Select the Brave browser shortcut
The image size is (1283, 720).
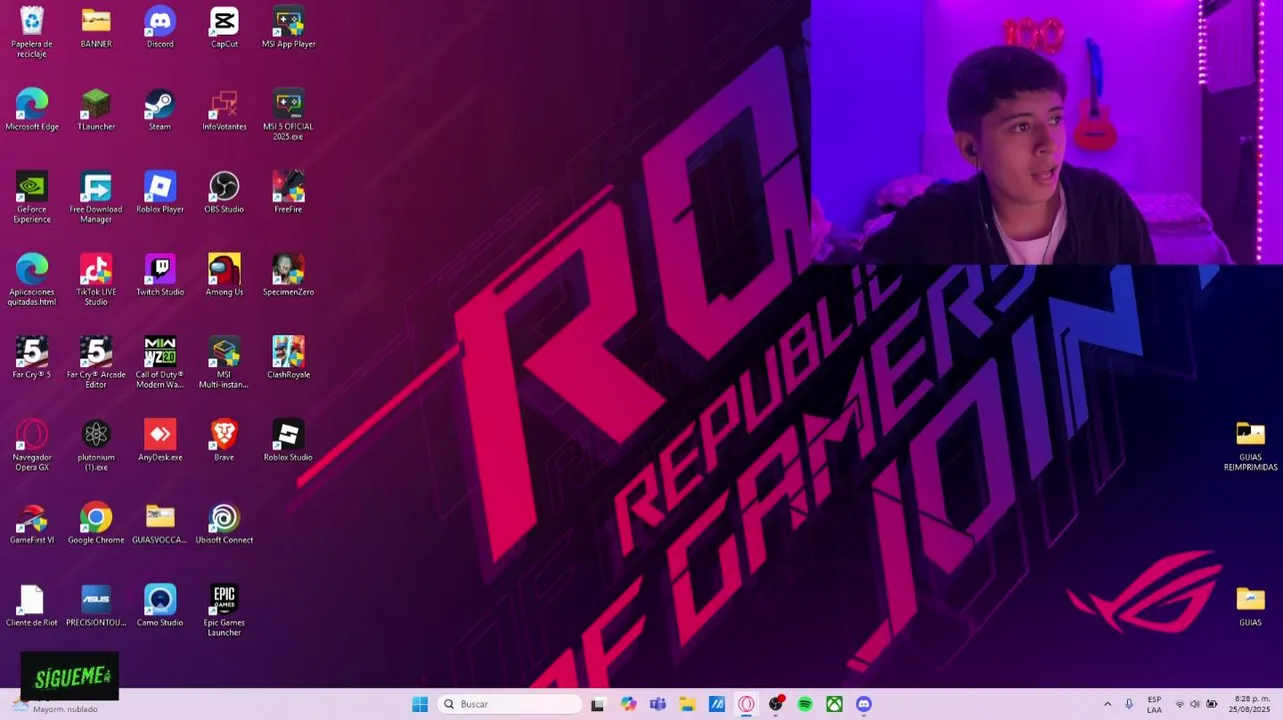tap(224, 440)
